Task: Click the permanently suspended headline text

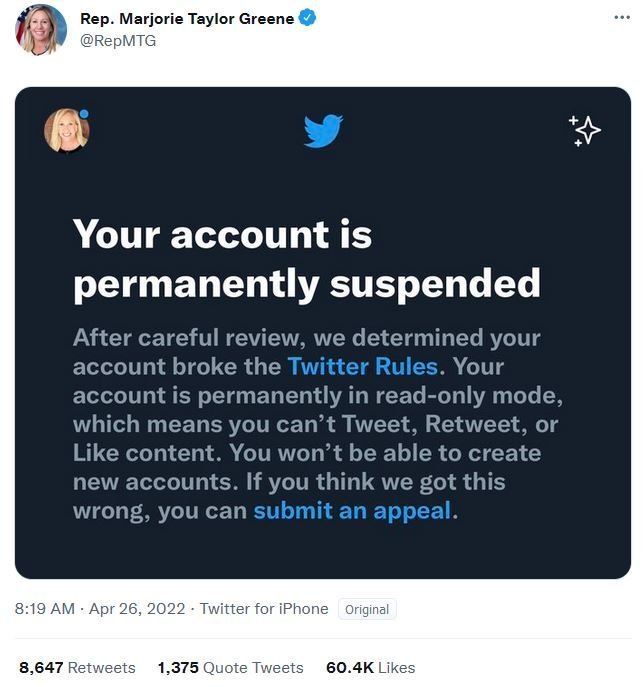Action: coord(307,284)
